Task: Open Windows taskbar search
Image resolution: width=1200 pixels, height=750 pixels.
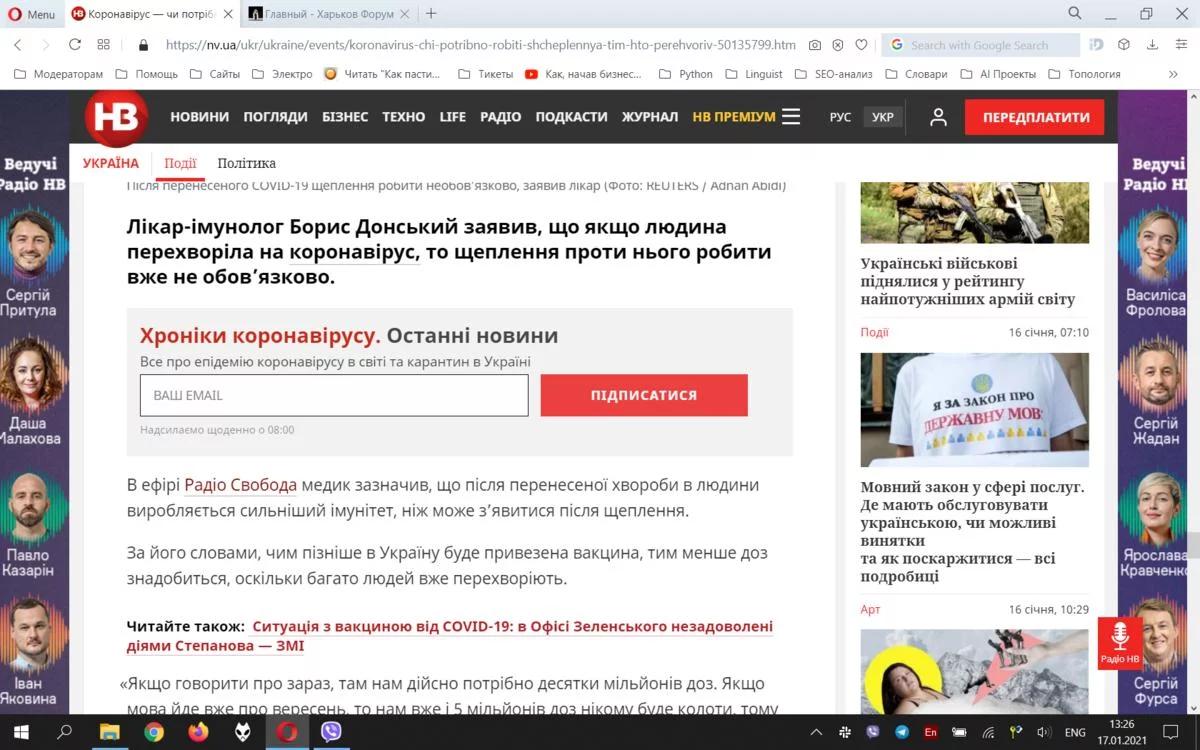Action: click(x=64, y=732)
